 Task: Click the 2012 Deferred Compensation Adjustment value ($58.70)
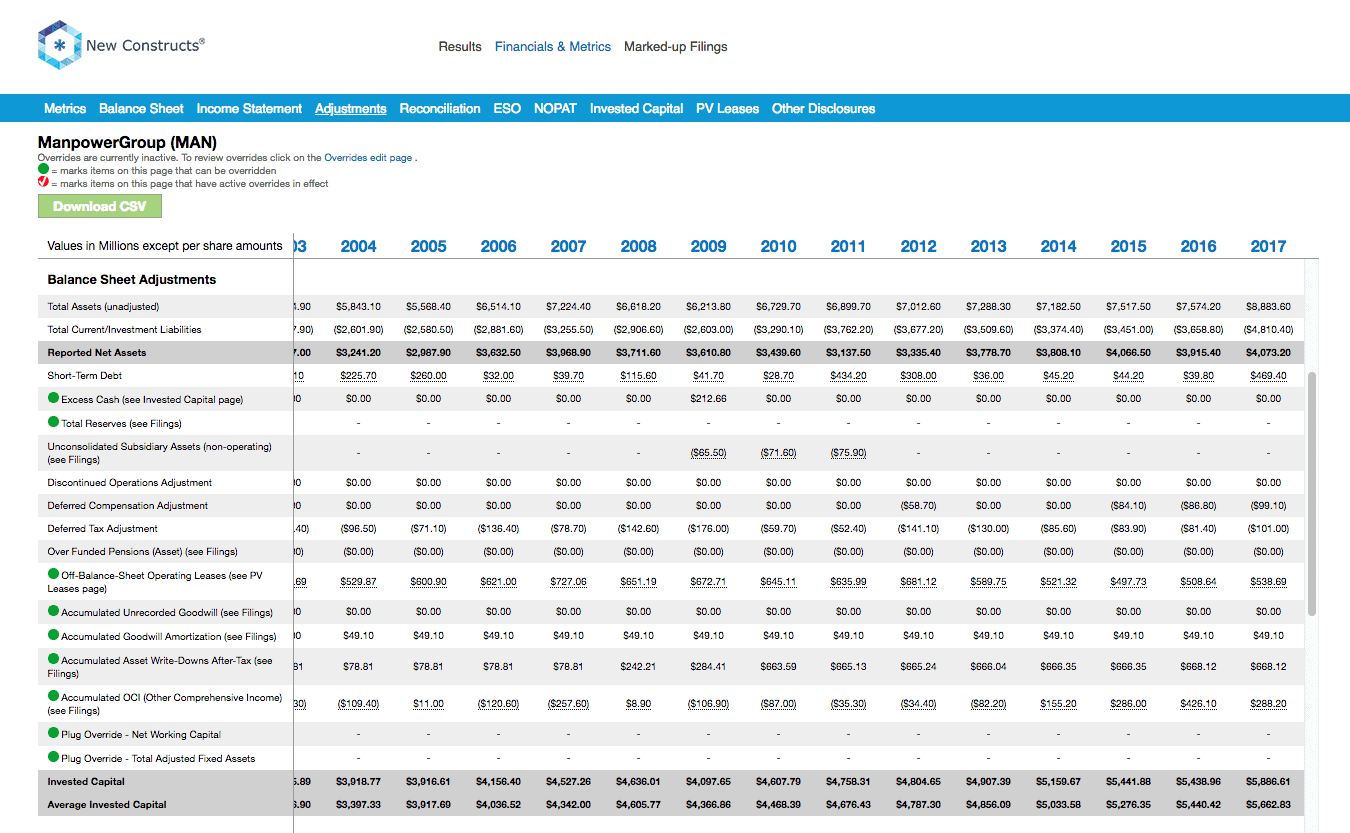[x=918, y=506]
